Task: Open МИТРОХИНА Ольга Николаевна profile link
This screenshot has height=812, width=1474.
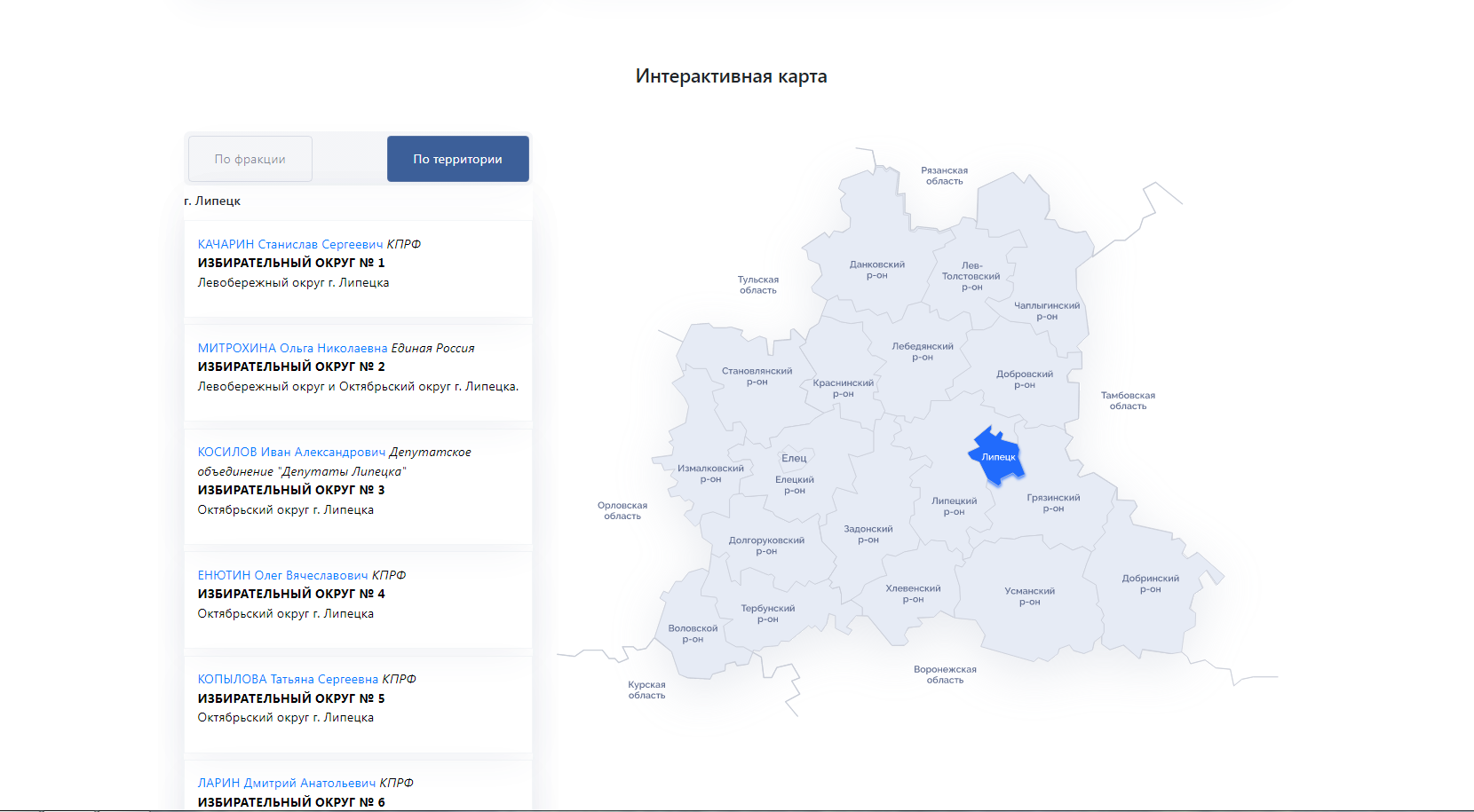Action: click(x=292, y=348)
